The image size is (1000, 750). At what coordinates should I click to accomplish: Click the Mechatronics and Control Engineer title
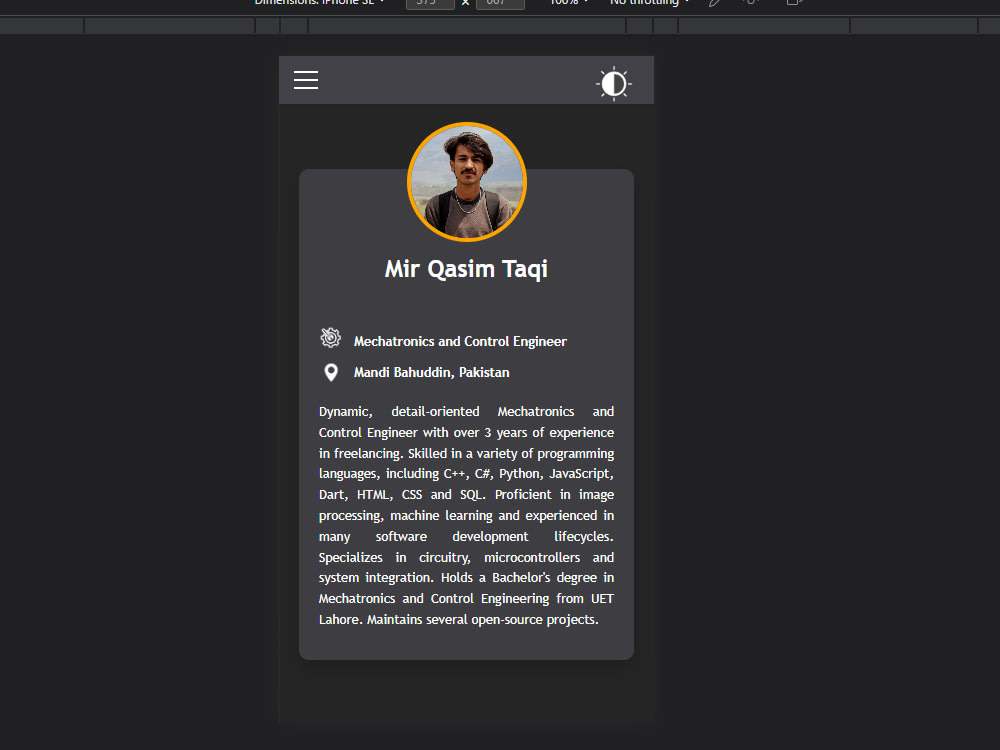[460, 341]
